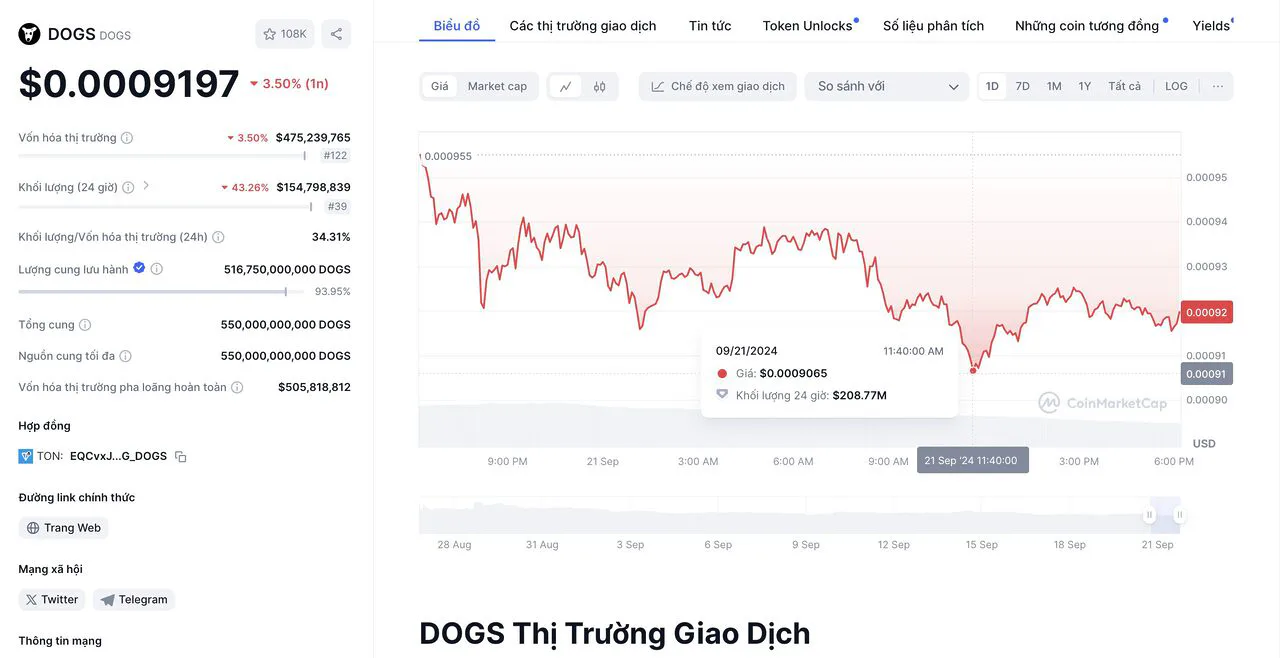Open the Tin tức tab
Image resolution: width=1280 pixels, height=658 pixels.
pyautogui.click(x=710, y=26)
